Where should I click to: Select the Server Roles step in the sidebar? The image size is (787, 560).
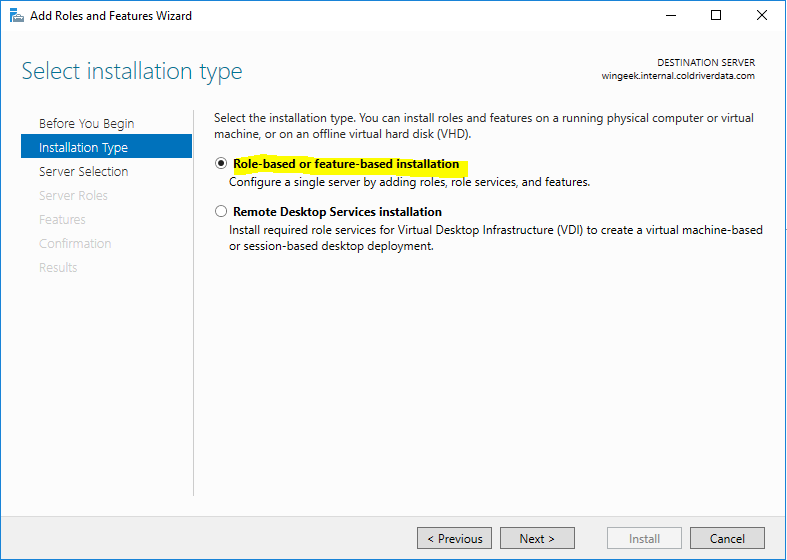pos(73,196)
